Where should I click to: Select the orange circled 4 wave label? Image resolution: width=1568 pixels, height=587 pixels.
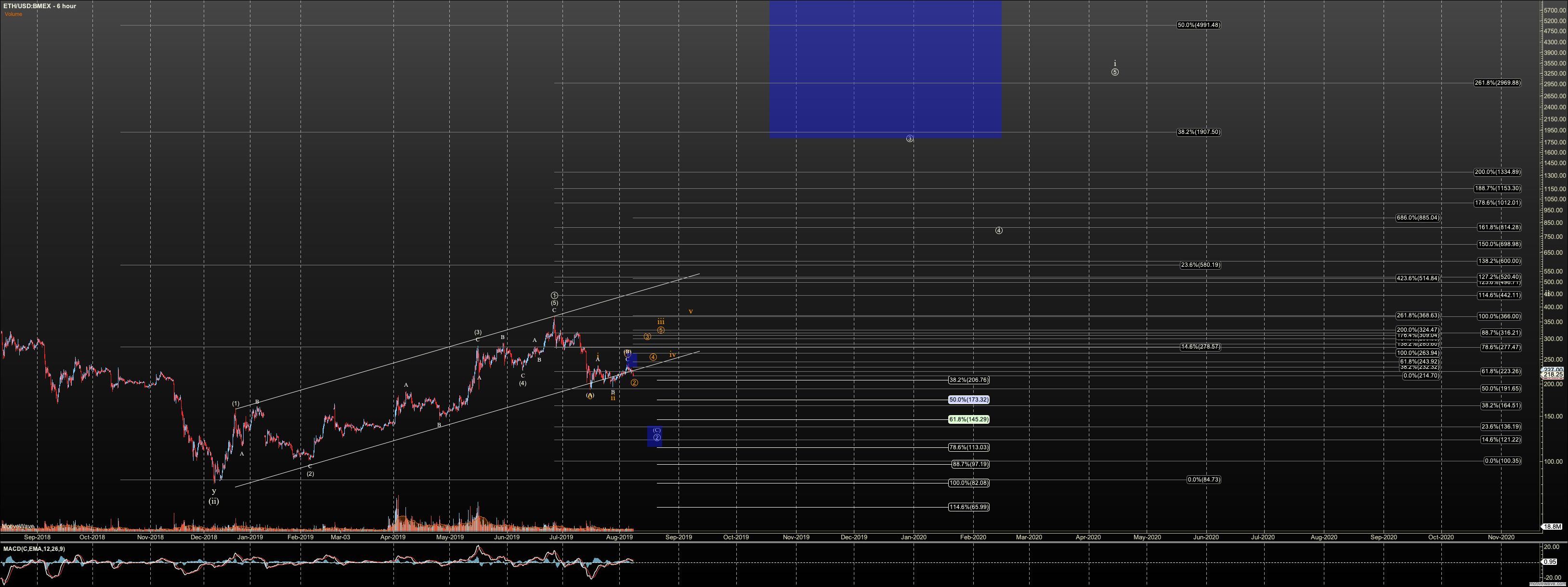[653, 357]
